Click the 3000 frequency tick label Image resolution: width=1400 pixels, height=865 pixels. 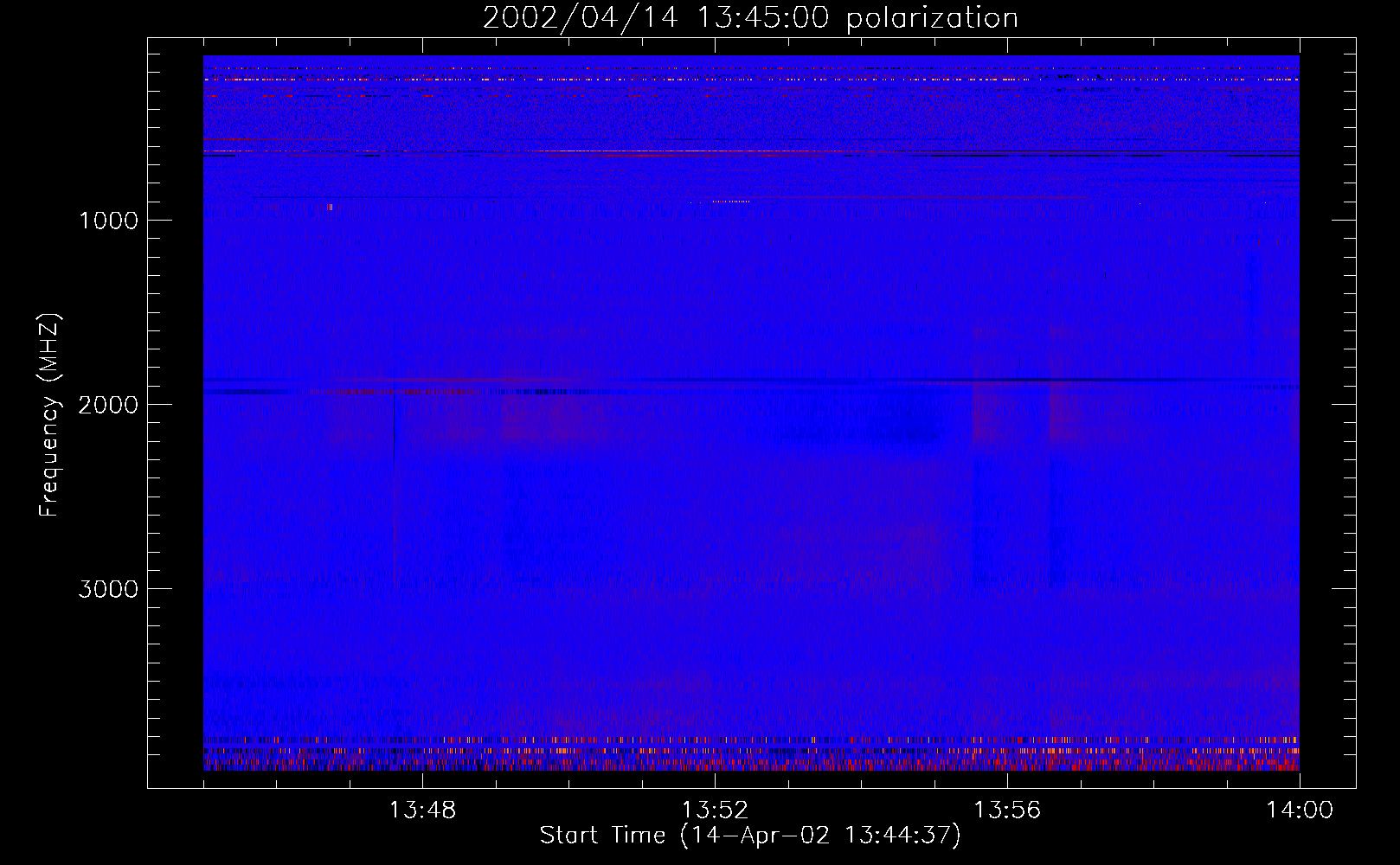click(x=108, y=589)
